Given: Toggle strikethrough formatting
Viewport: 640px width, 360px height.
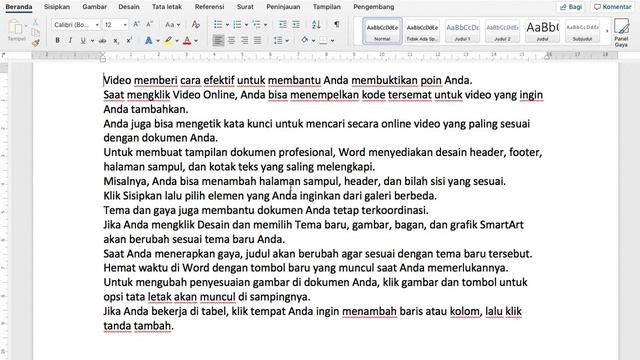Looking at the screenshot, I should [x=102, y=40].
